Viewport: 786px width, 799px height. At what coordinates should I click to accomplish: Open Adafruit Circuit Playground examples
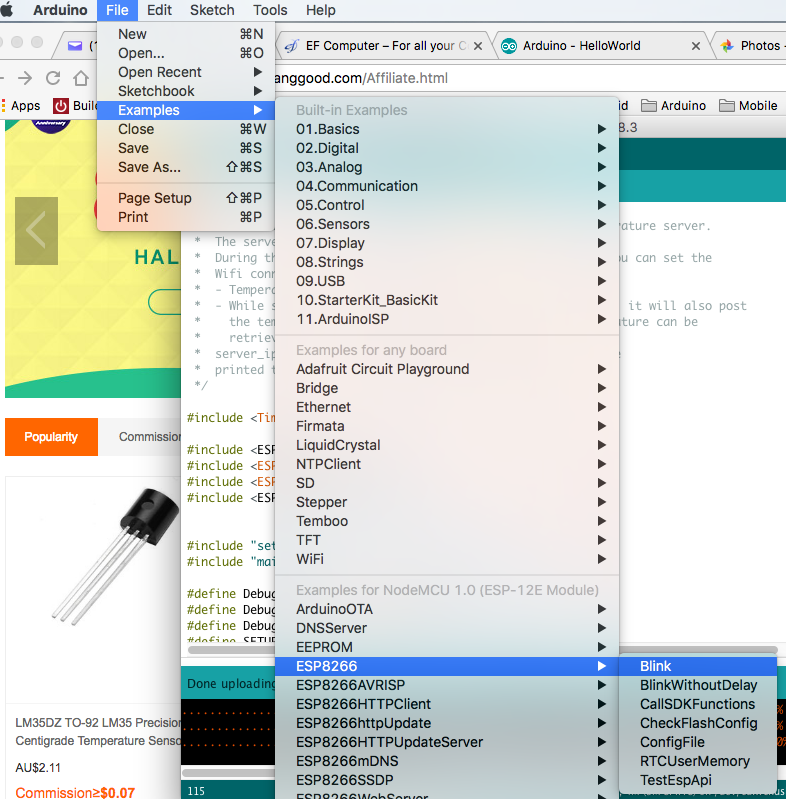pyautogui.click(x=447, y=369)
